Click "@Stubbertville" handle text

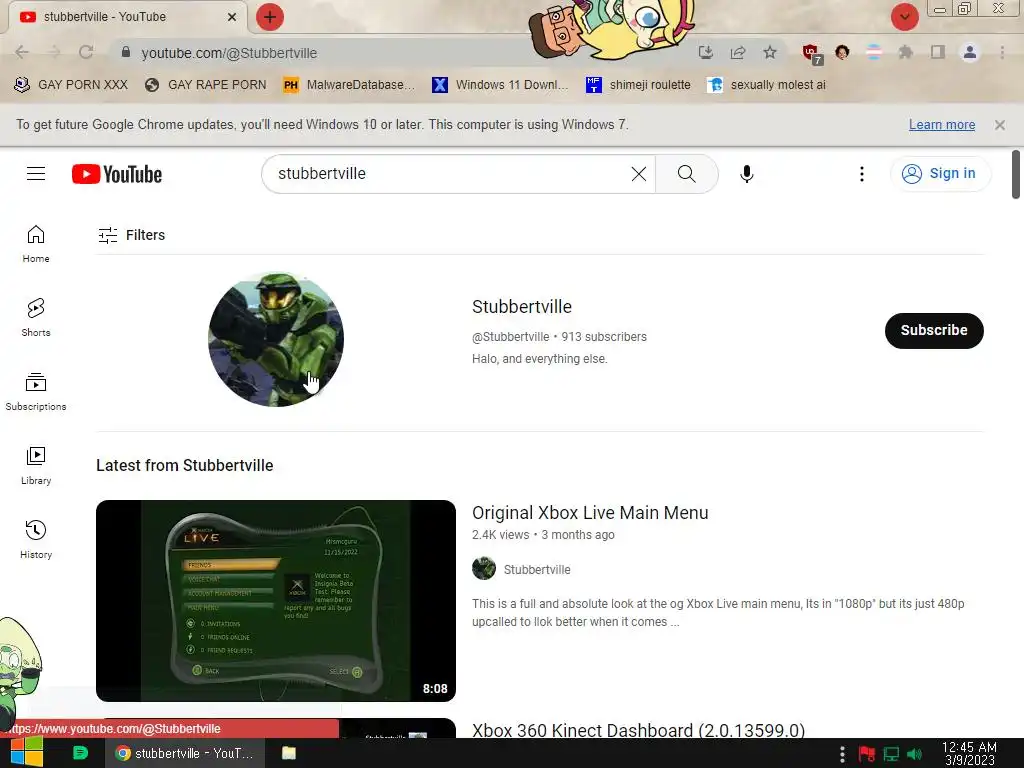[511, 337]
